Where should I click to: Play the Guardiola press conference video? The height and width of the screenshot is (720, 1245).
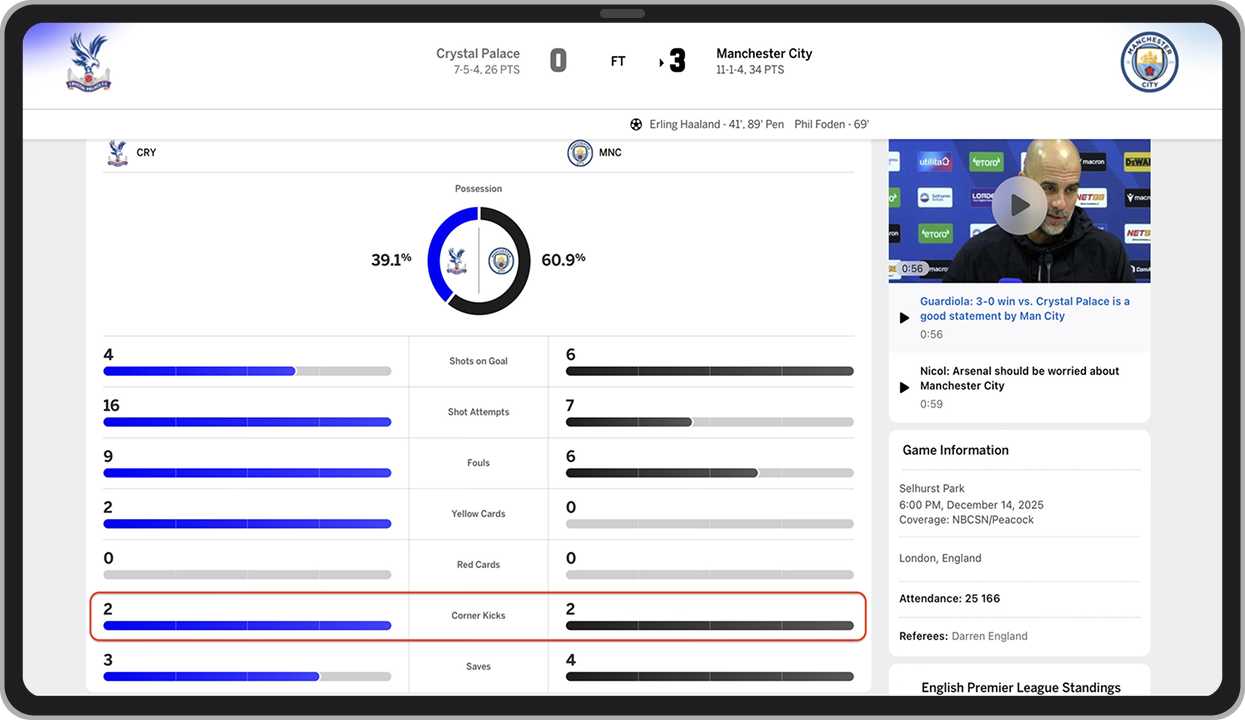1019,206
